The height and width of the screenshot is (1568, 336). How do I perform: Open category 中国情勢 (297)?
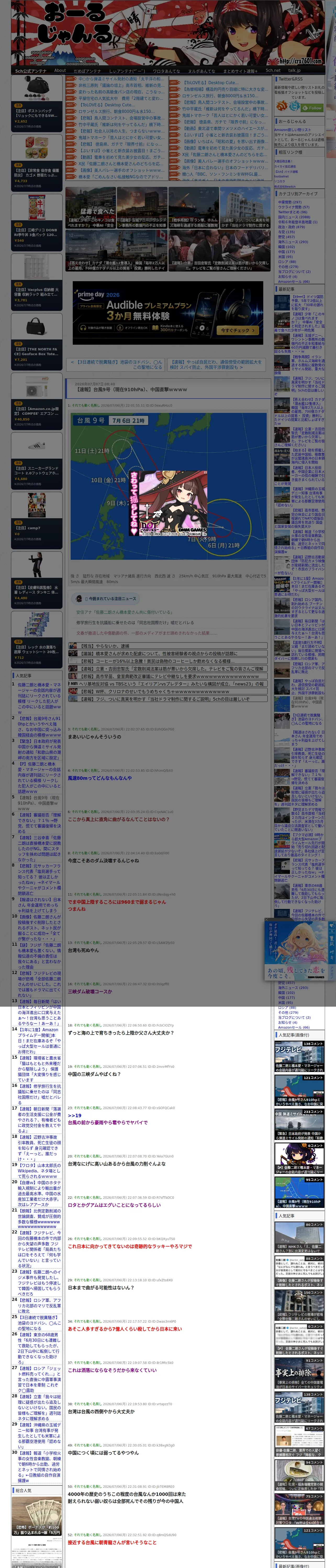[290, 202]
